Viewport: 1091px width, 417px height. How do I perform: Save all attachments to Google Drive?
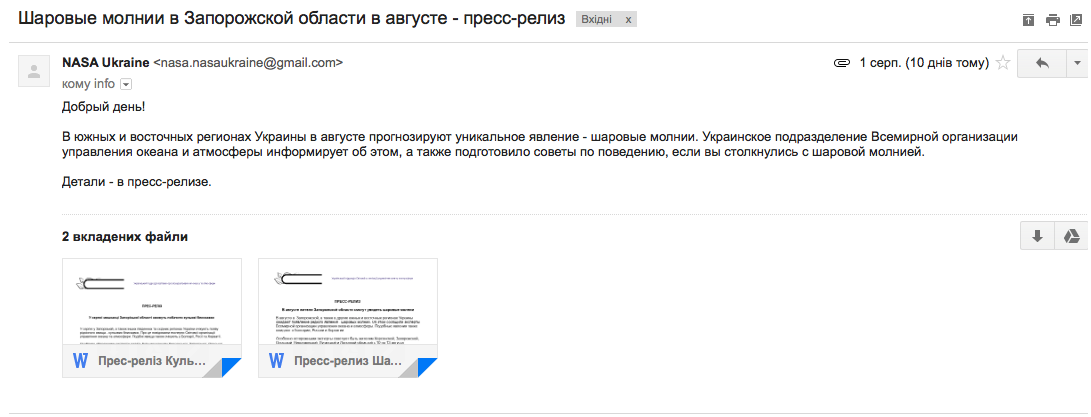[x=1070, y=236]
